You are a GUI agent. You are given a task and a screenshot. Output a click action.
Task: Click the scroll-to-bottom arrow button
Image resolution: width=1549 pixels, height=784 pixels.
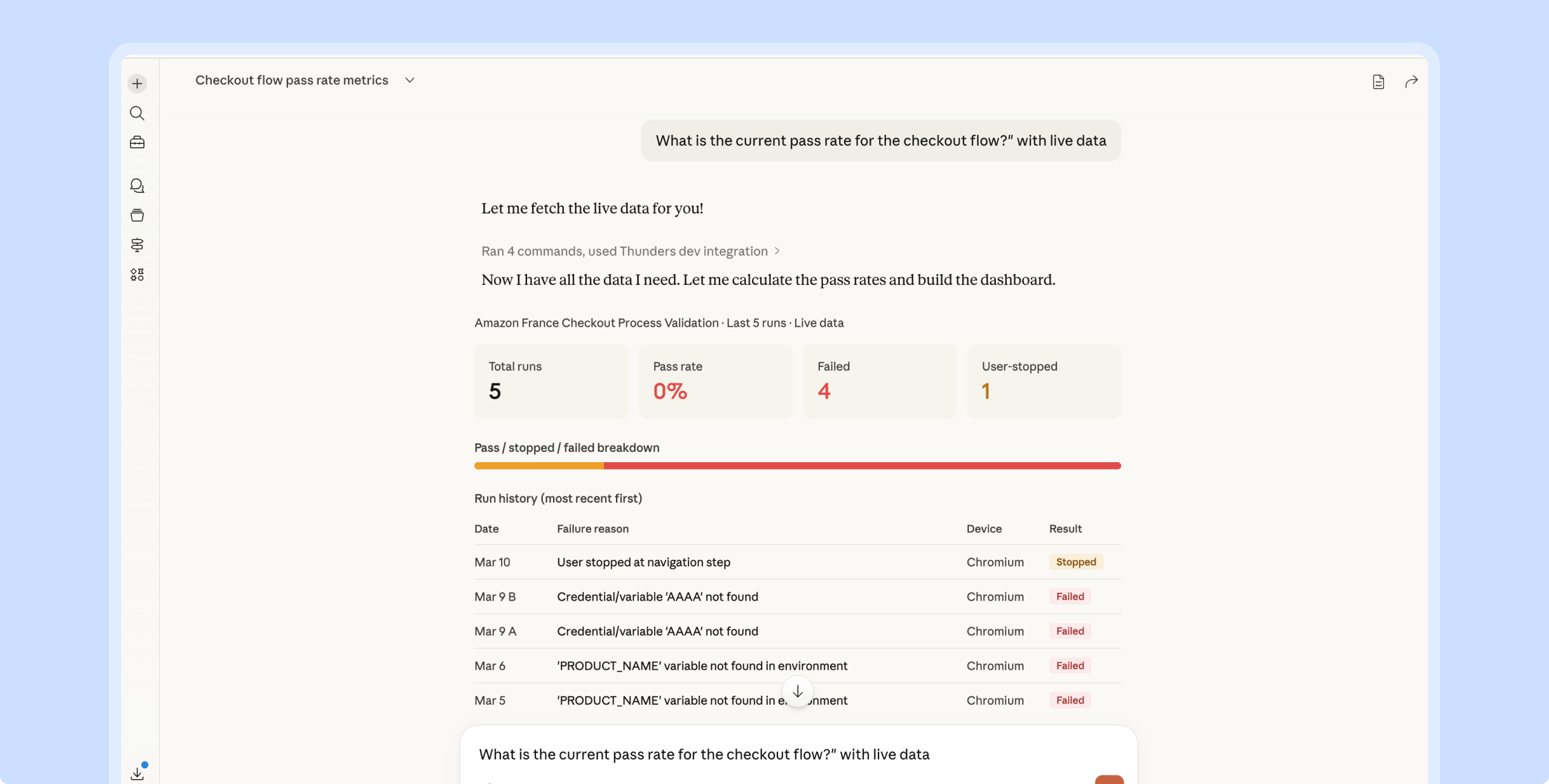pyautogui.click(x=797, y=691)
